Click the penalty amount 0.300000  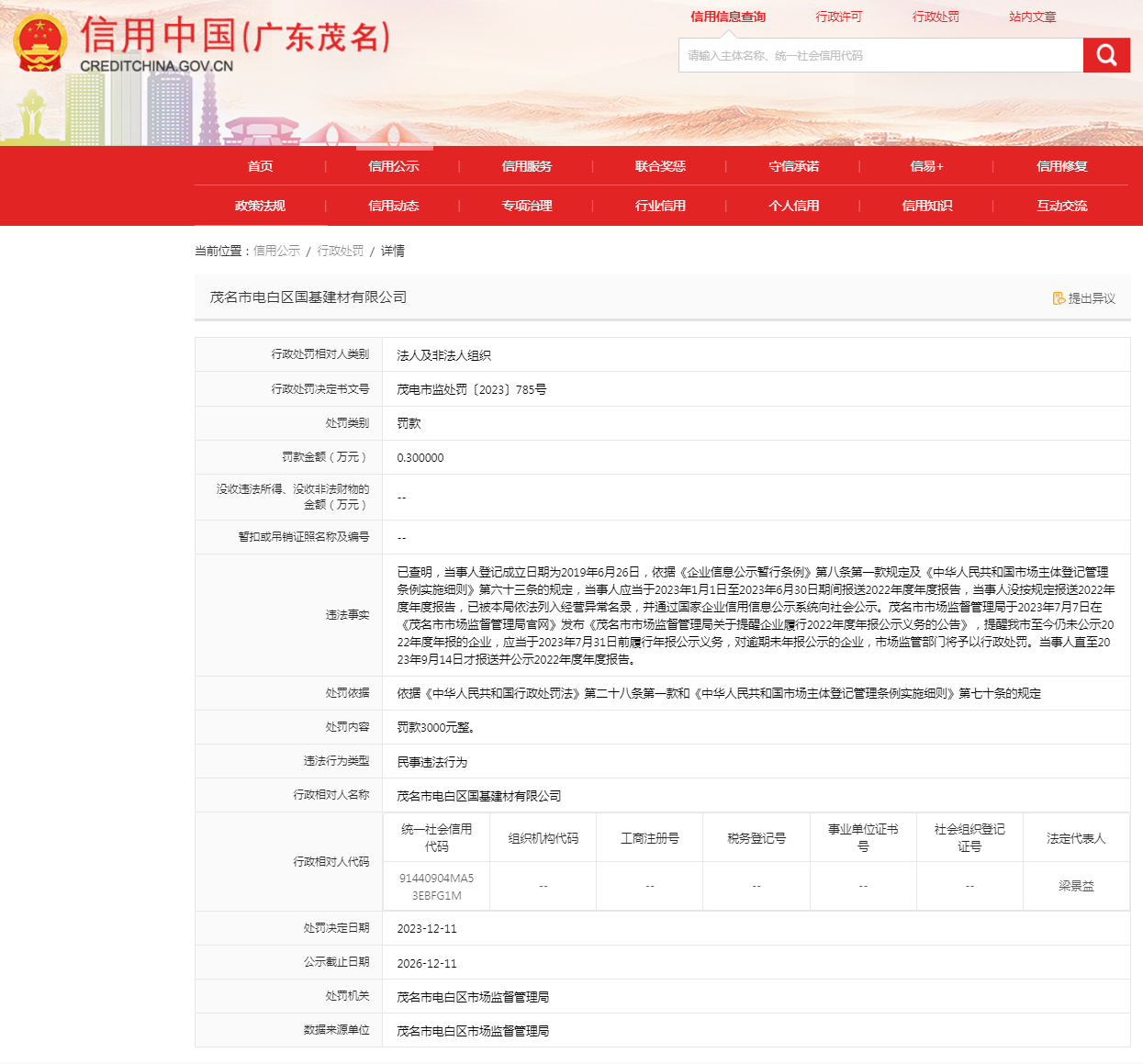click(x=420, y=457)
